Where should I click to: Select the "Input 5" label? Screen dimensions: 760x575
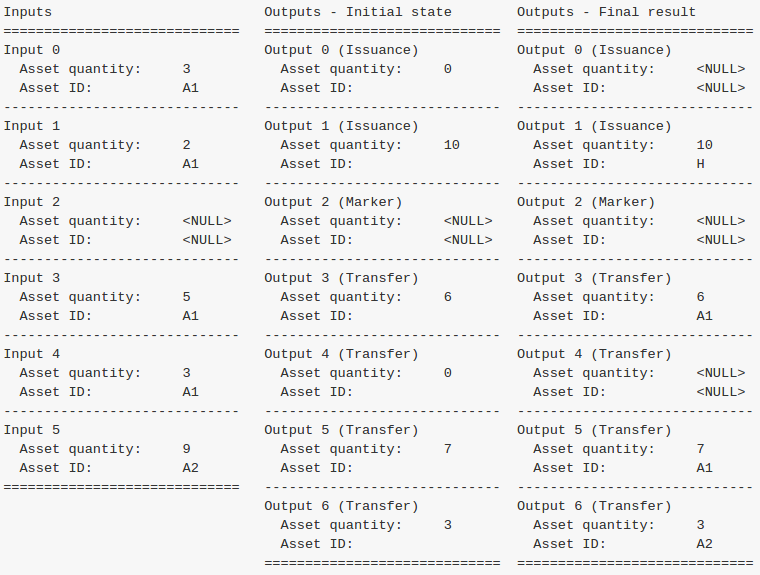[x=32, y=430]
